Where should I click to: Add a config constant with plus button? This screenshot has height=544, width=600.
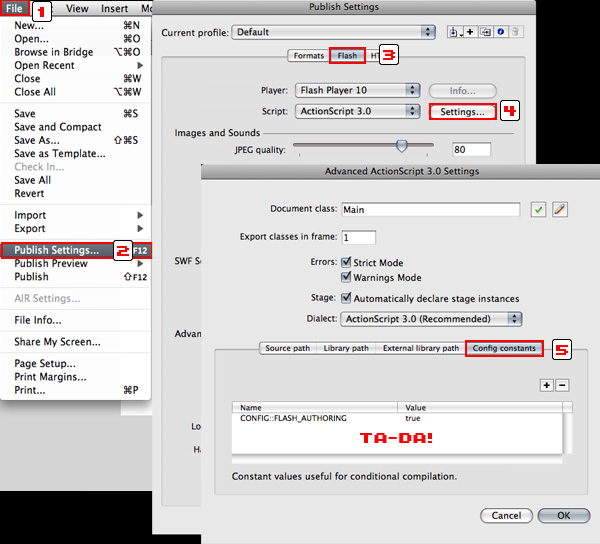coord(547,385)
